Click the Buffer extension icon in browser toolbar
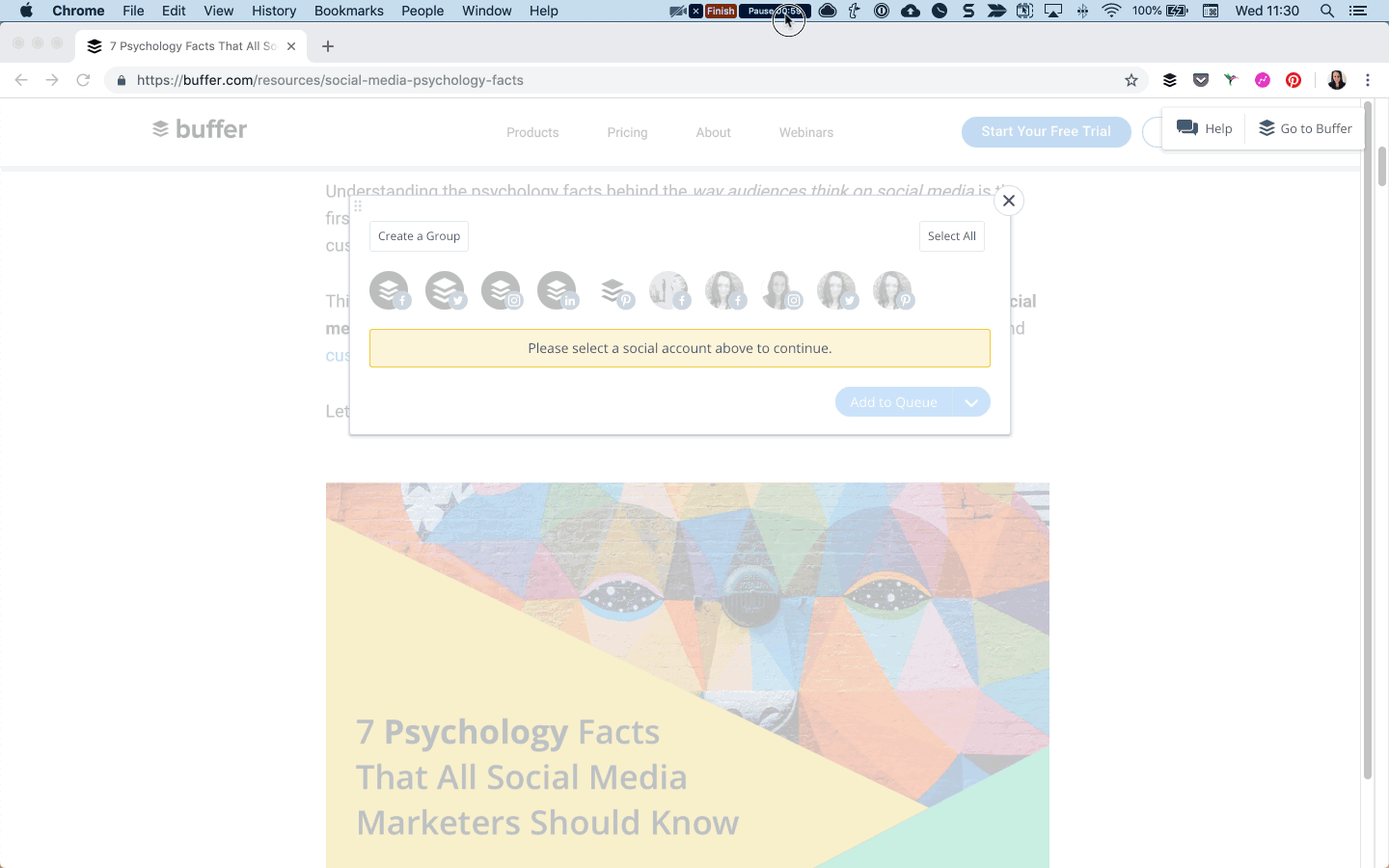Image resolution: width=1389 pixels, height=868 pixels. 1169,79
